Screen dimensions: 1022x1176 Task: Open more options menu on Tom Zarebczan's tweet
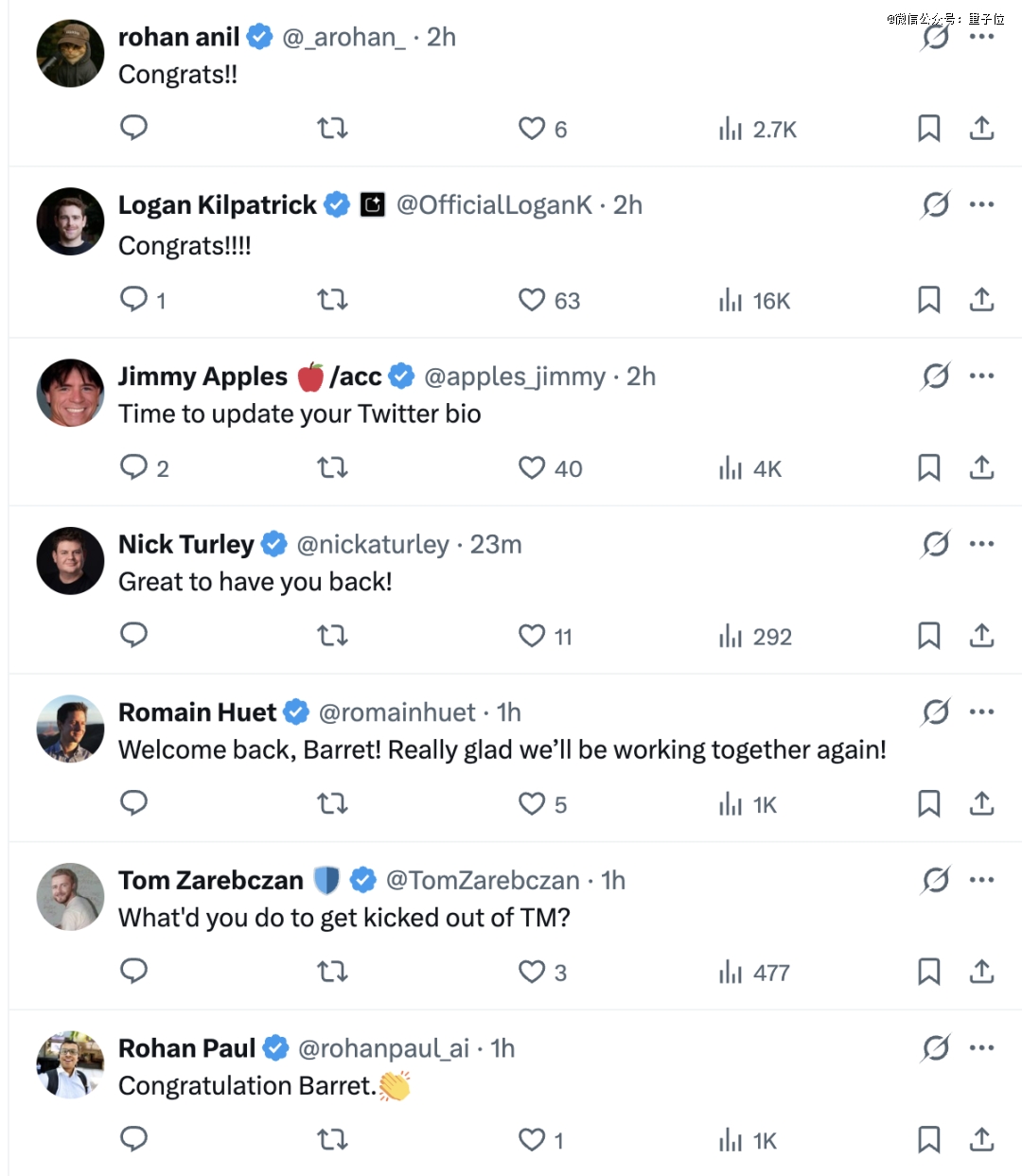pos(981,880)
